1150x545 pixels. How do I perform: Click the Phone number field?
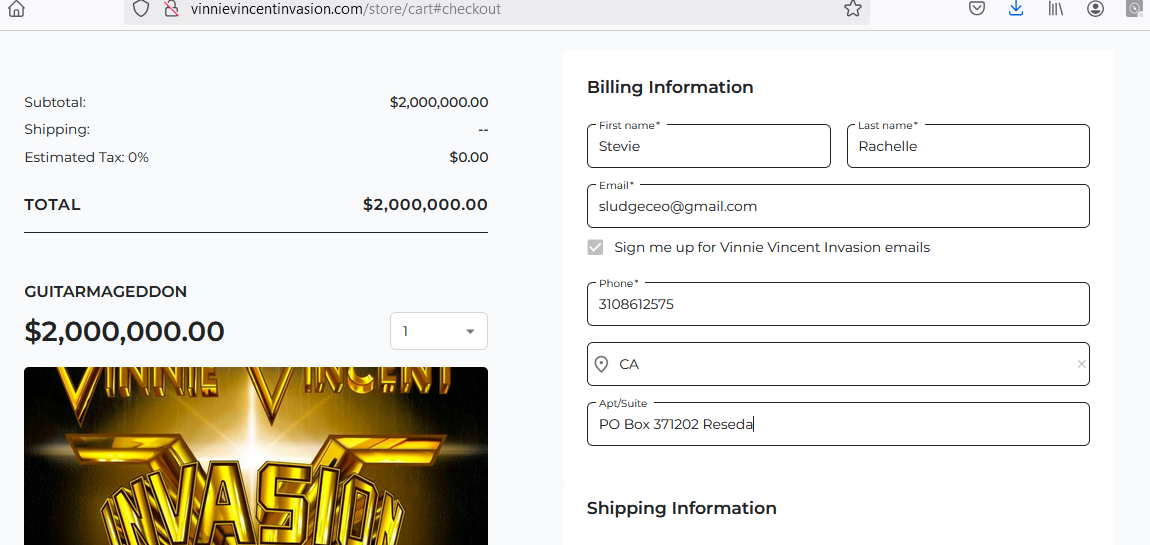pos(837,305)
